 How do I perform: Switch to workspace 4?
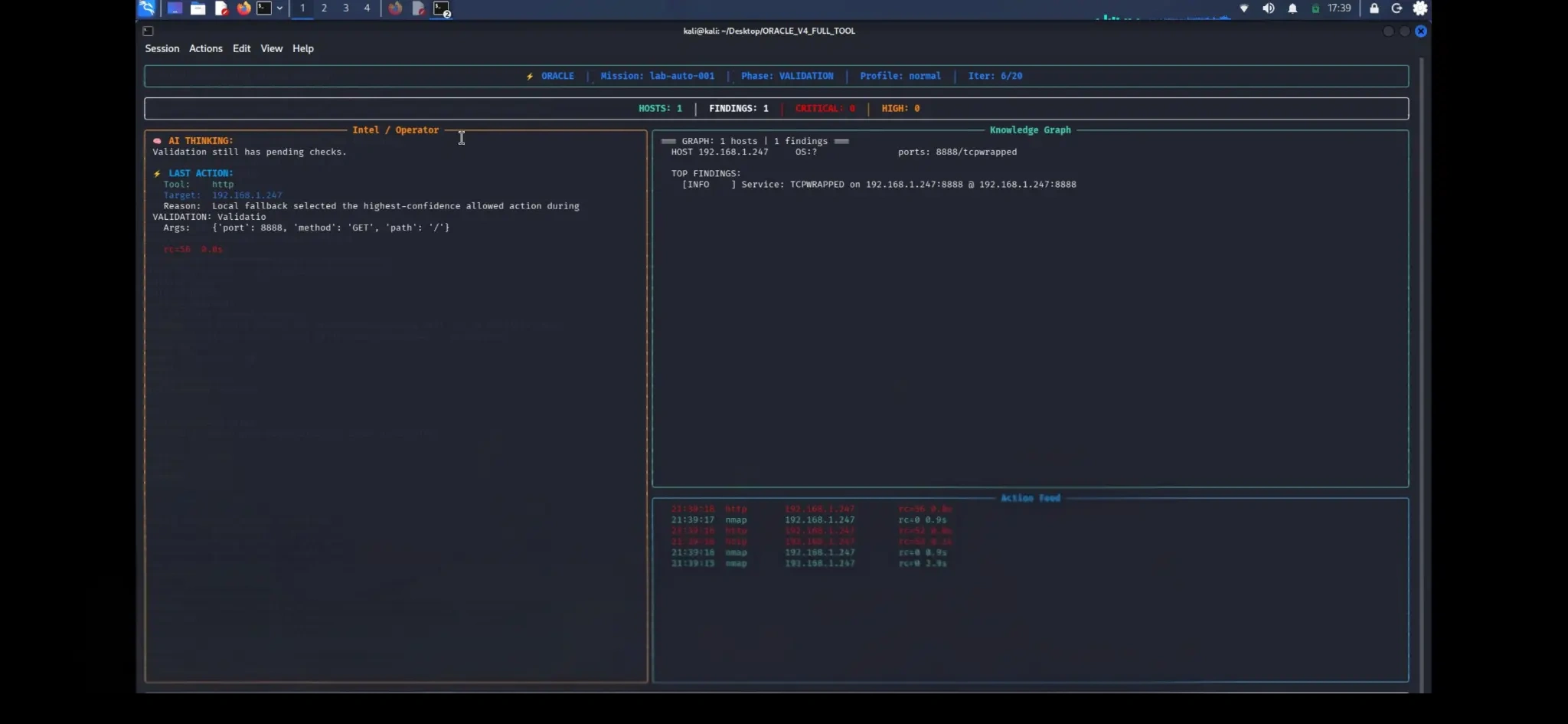click(367, 8)
